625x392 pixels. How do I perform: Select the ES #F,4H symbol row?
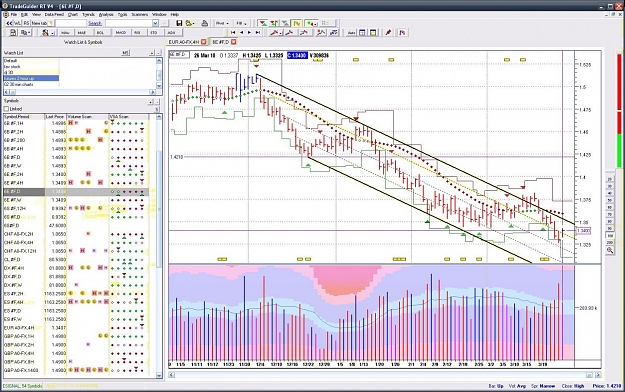click(x=76, y=302)
